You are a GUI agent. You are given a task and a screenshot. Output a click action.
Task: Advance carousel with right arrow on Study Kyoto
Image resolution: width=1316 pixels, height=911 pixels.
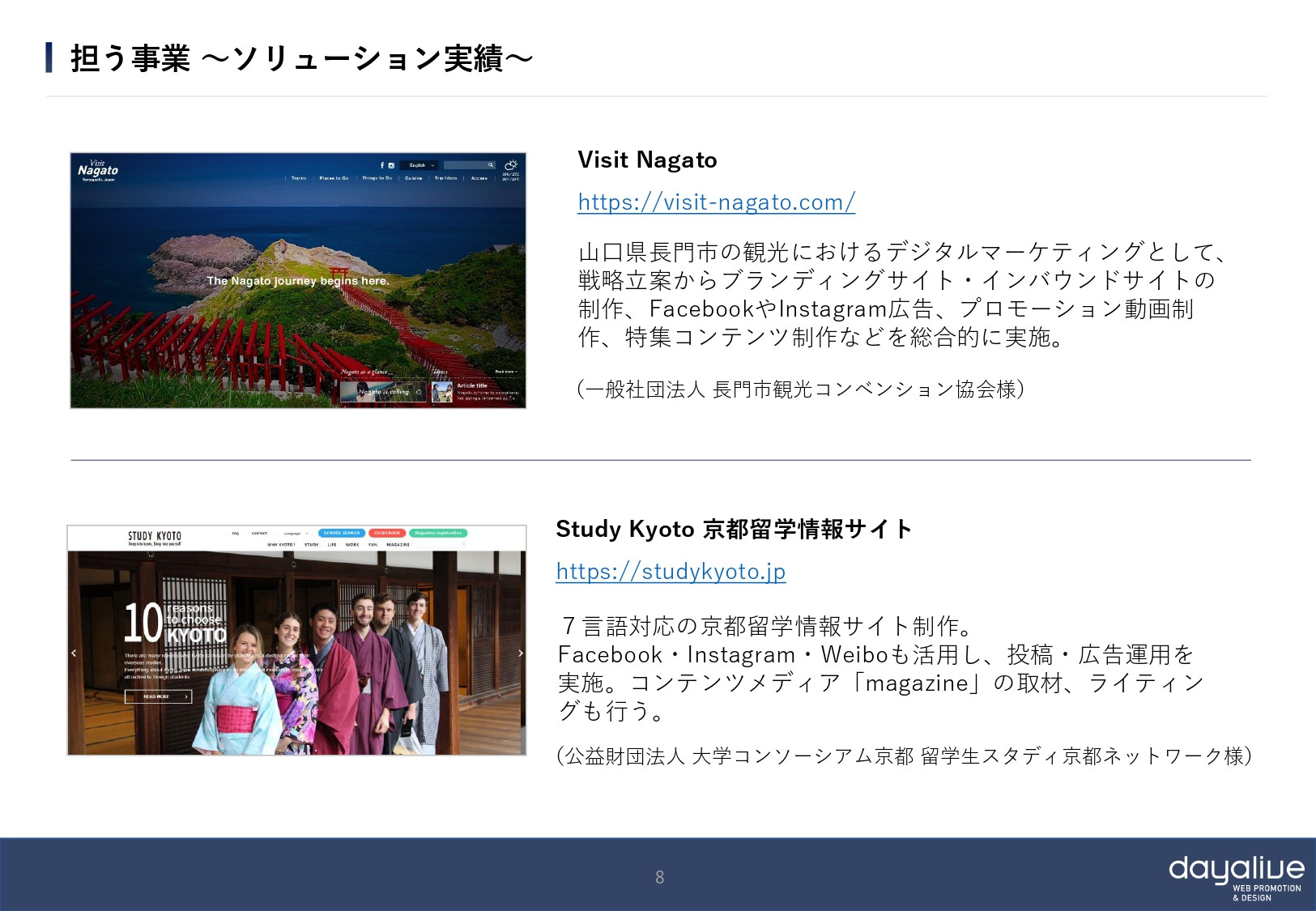(520, 653)
